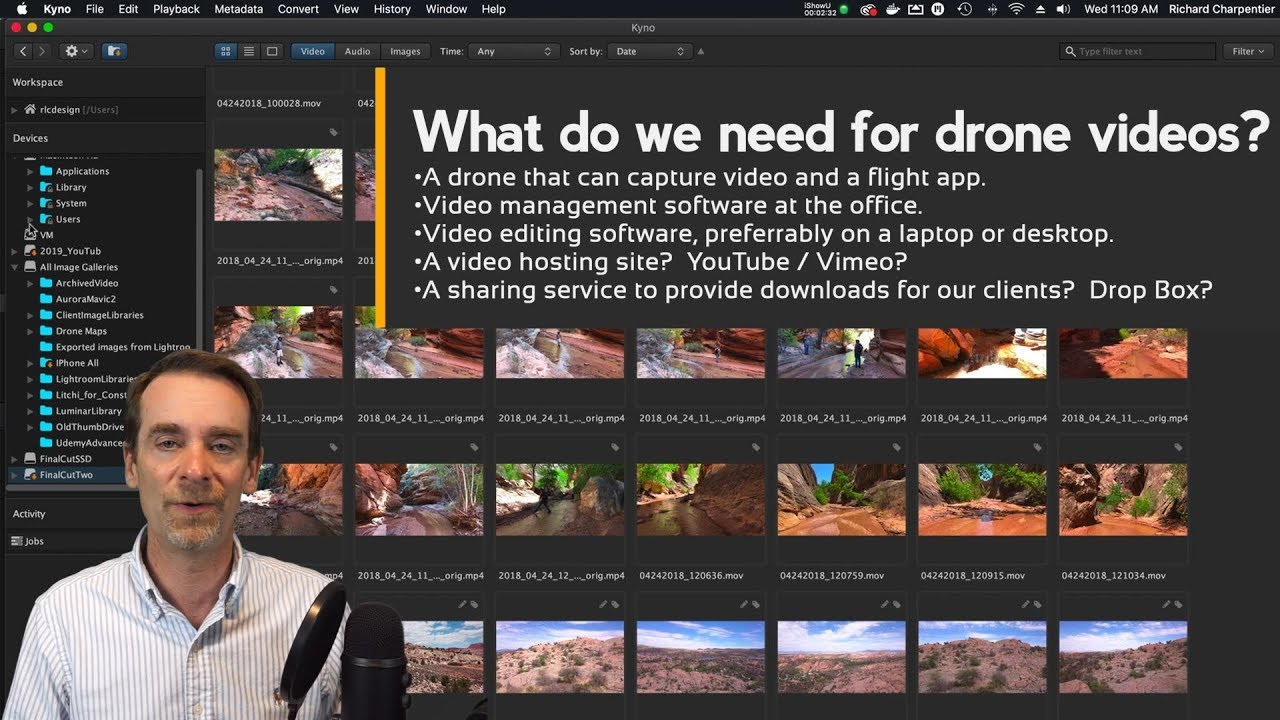Toggle the Images media filter

click(x=405, y=51)
